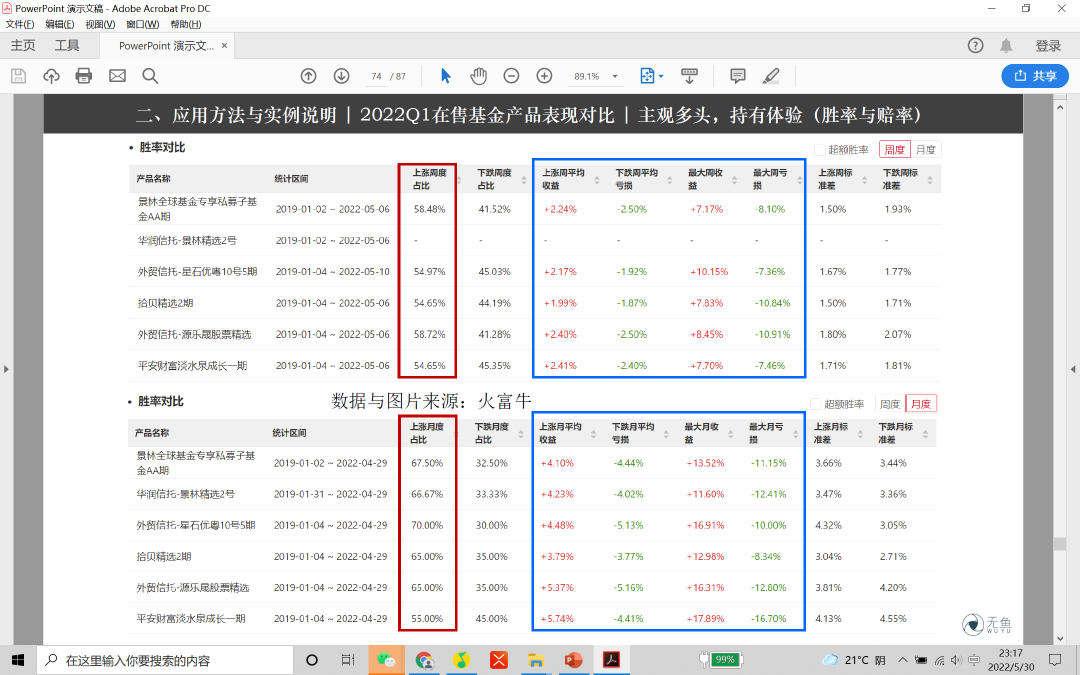Screen dimensions: 1080x675
Task: Send file by email envelope icon
Action: 117,76
